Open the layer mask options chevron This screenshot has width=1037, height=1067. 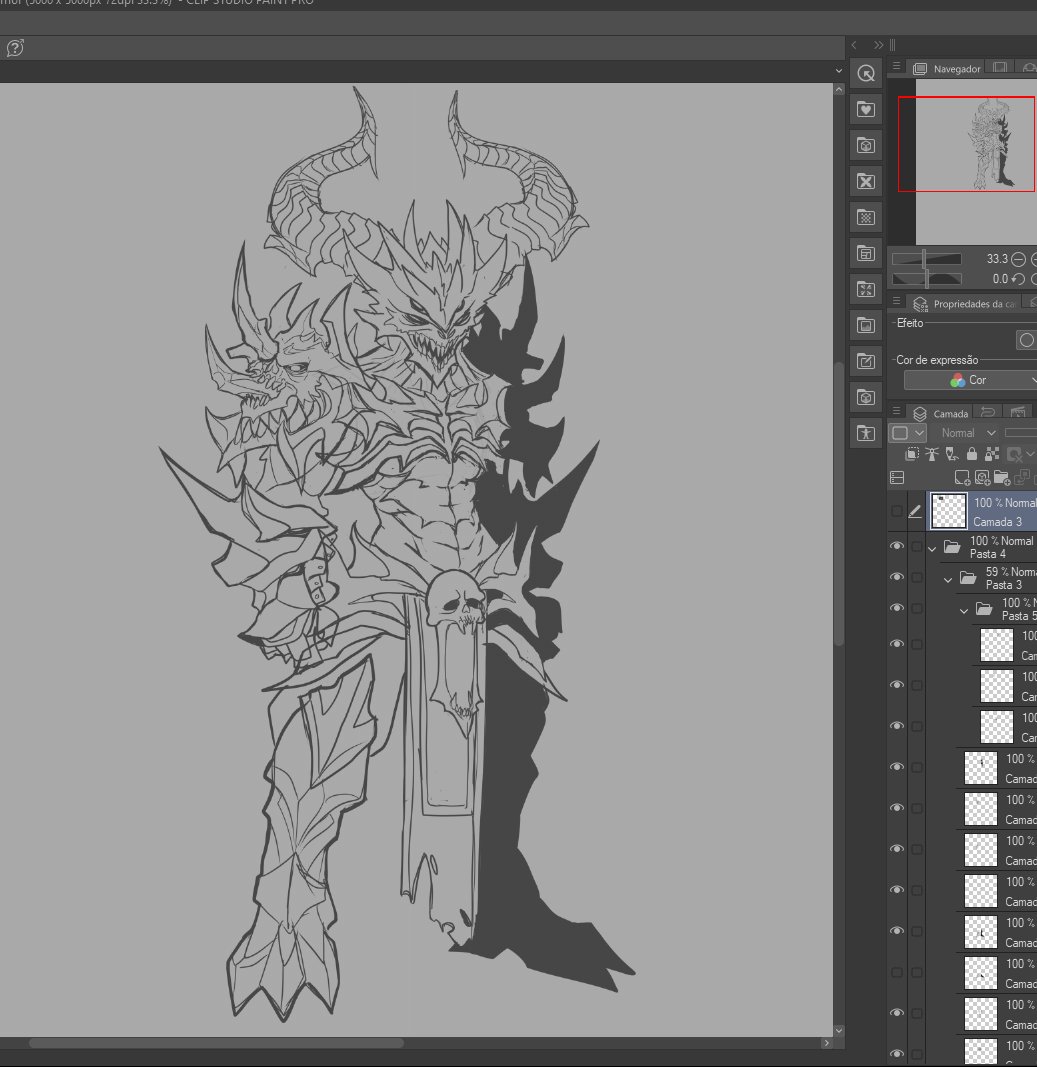click(1030, 454)
